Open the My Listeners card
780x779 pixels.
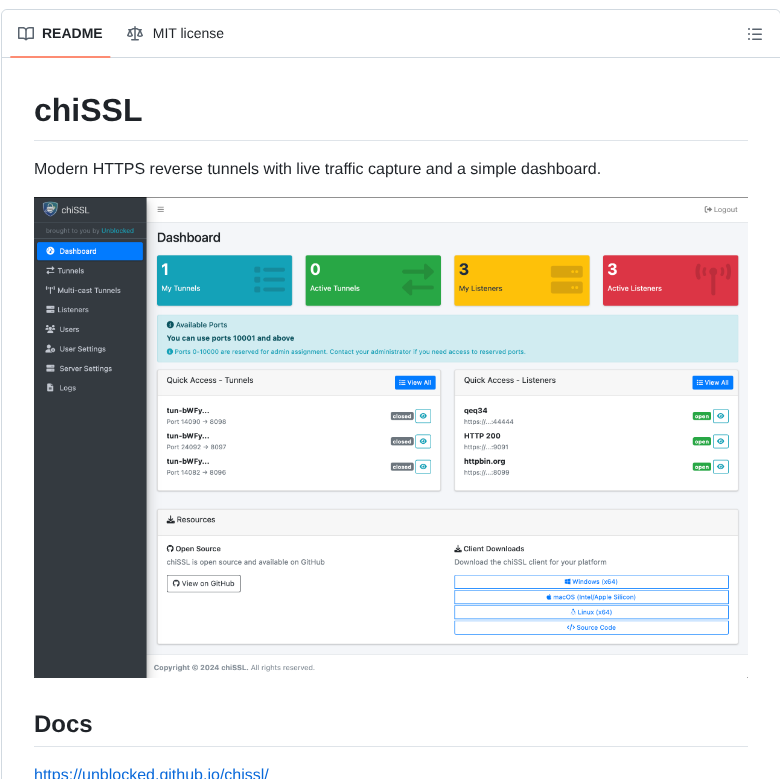[x=522, y=281]
